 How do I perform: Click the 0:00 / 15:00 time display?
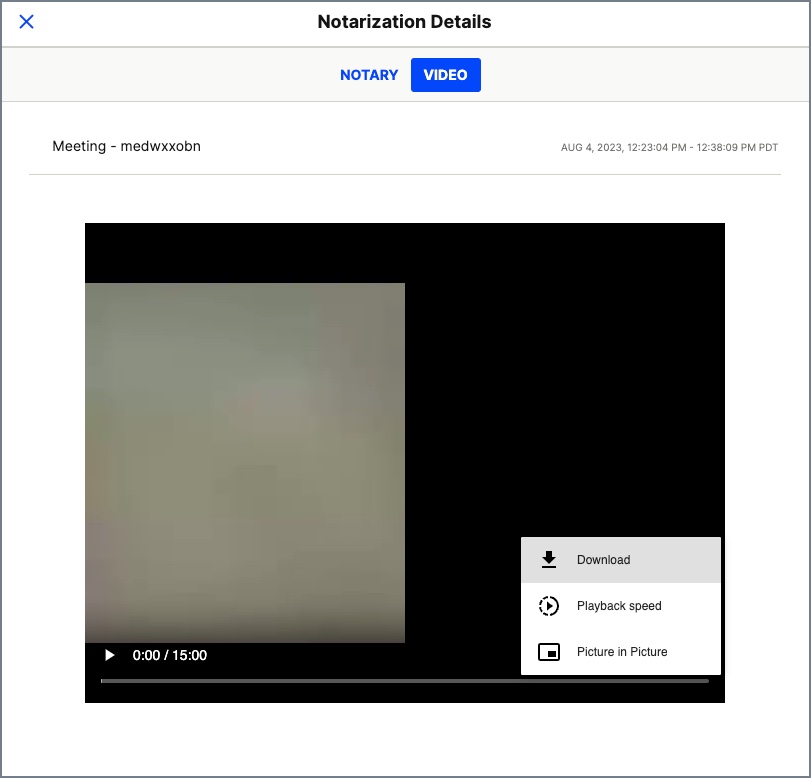point(170,655)
